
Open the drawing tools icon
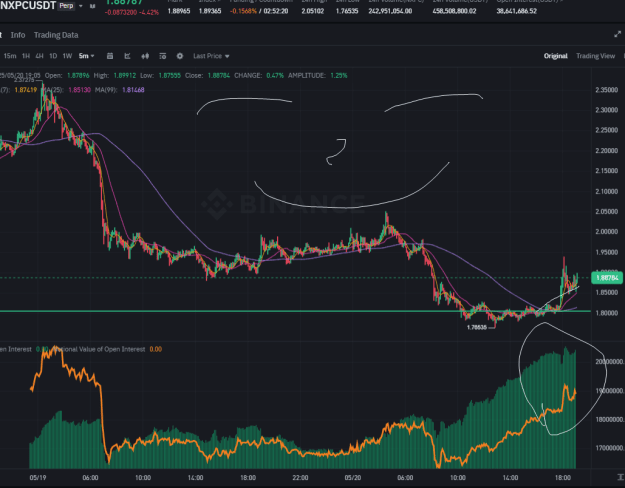pyautogui.click(x=128, y=56)
